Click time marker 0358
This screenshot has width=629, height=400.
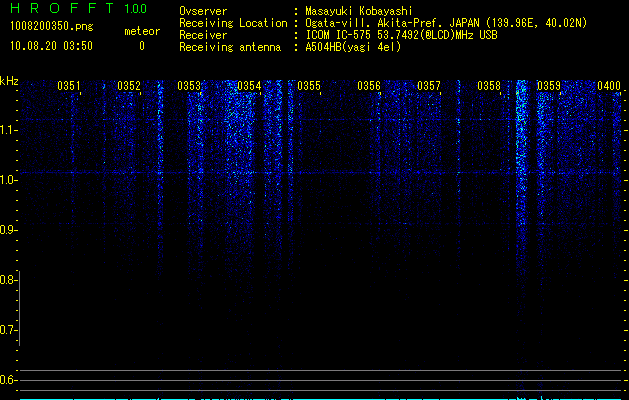(x=489, y=86)
